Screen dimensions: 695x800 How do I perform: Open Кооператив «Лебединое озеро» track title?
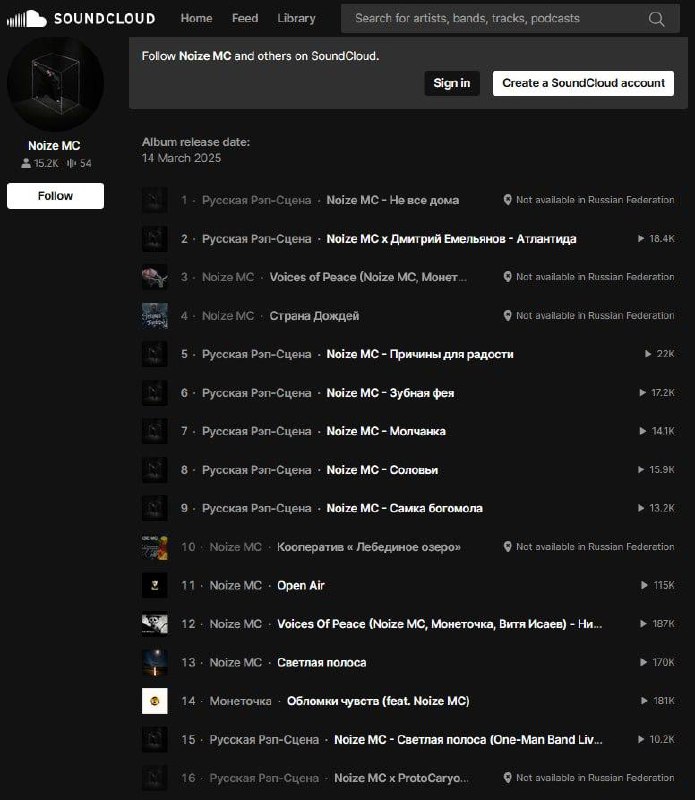click(368, 547)
